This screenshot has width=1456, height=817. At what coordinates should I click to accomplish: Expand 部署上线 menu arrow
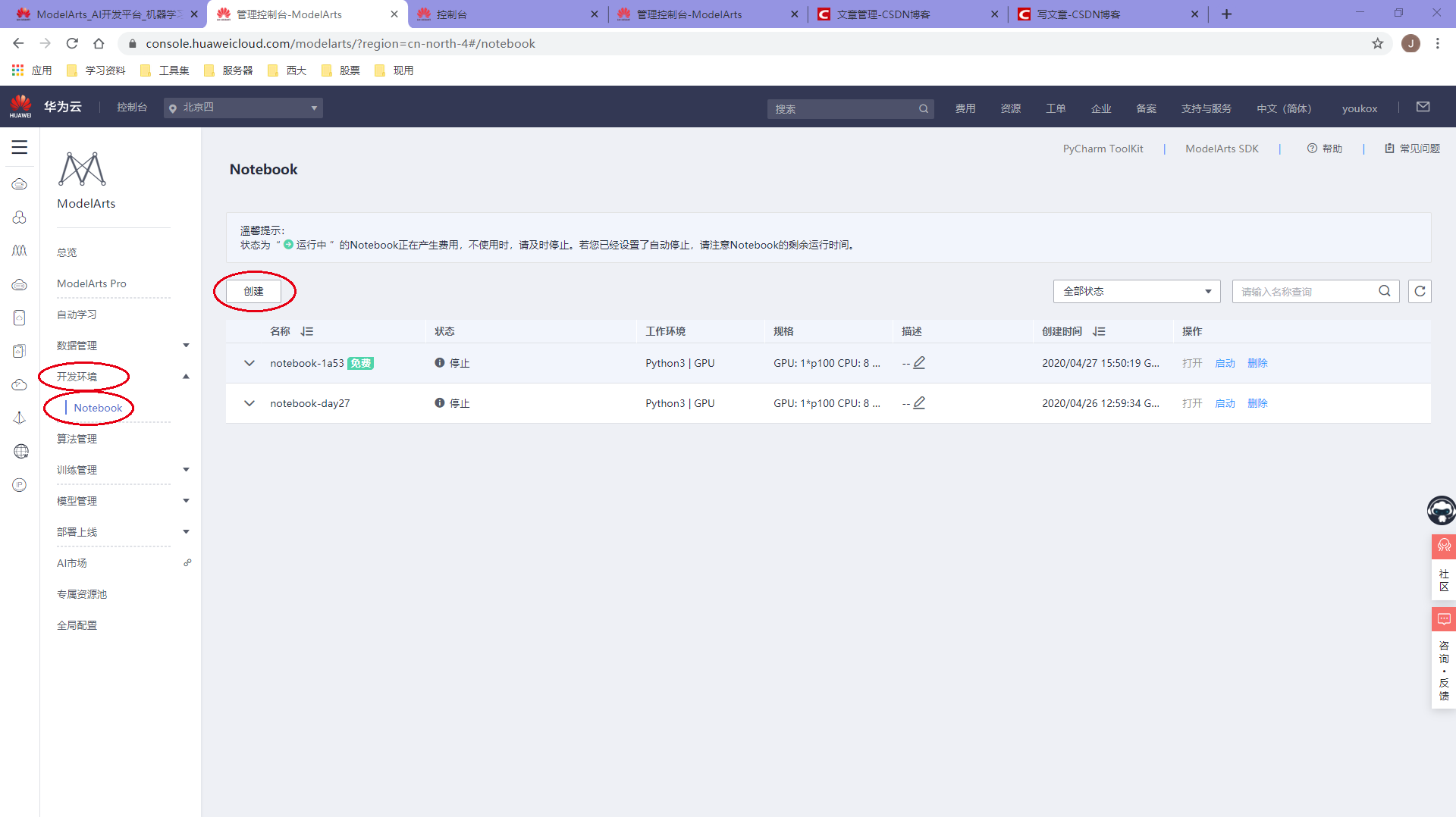(x=186, y=531)
